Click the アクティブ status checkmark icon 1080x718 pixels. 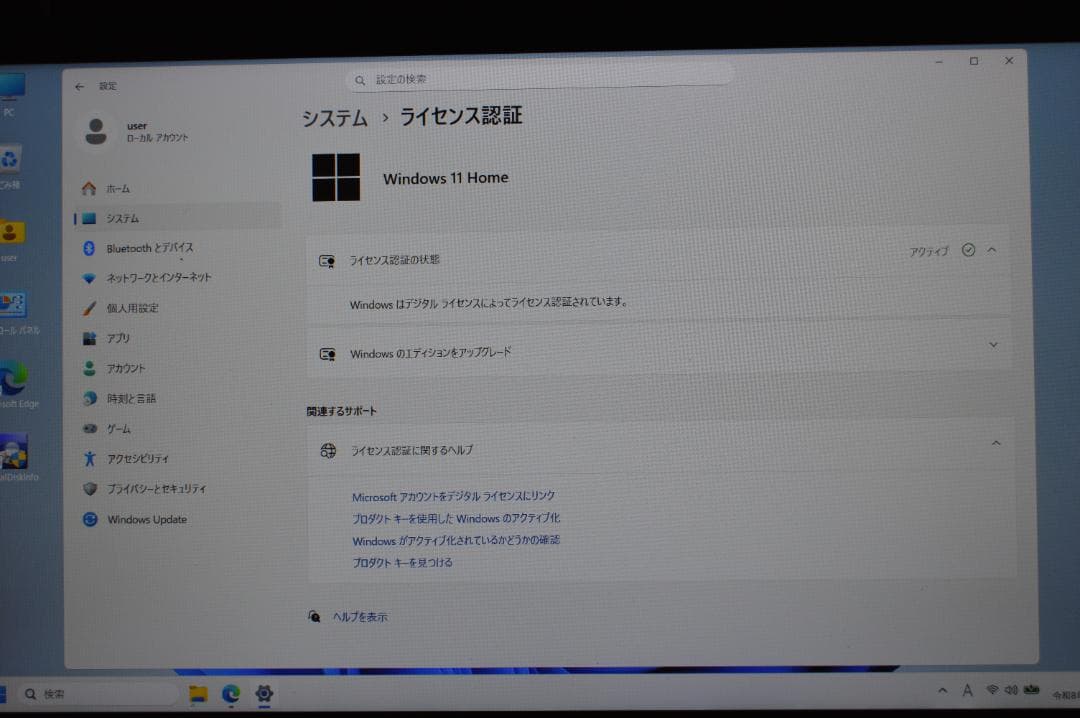tap(968, 250)
